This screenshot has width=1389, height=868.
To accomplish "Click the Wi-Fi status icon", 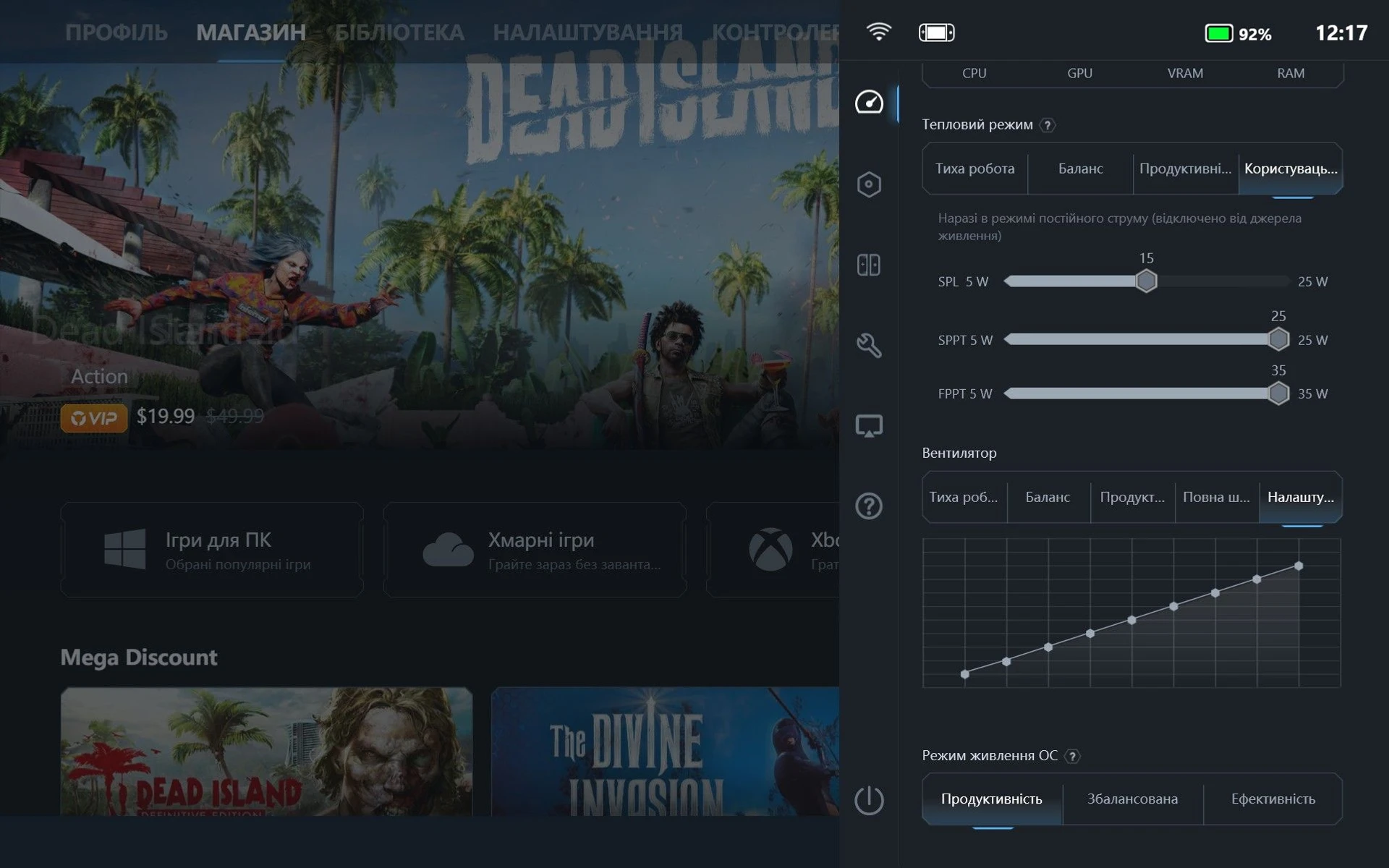I will pos(879,32).
